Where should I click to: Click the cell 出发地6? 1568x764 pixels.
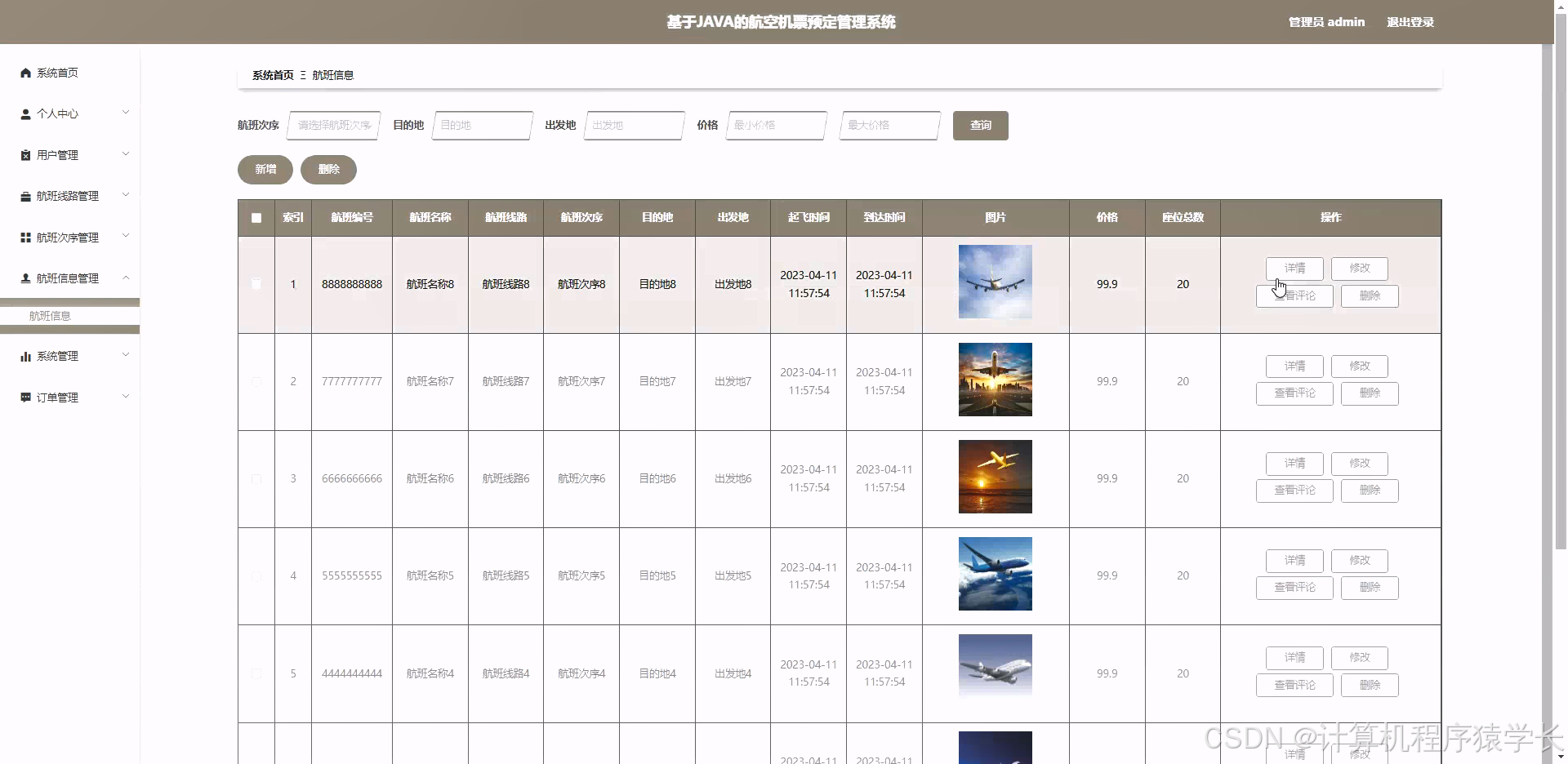[x=733, y=479]
